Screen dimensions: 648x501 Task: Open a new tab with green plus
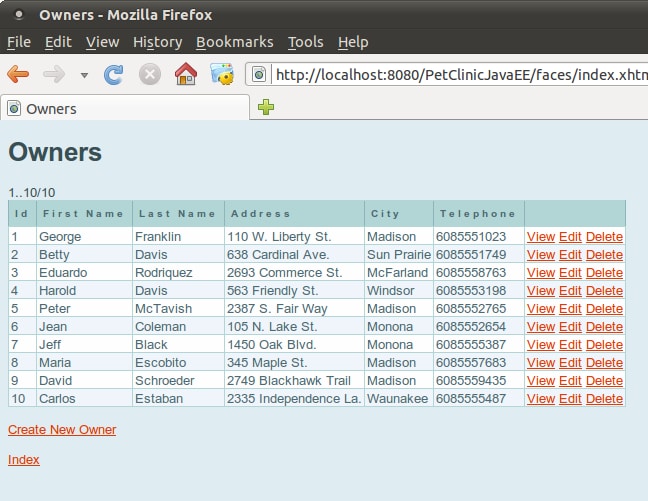[x=266, y=107]
